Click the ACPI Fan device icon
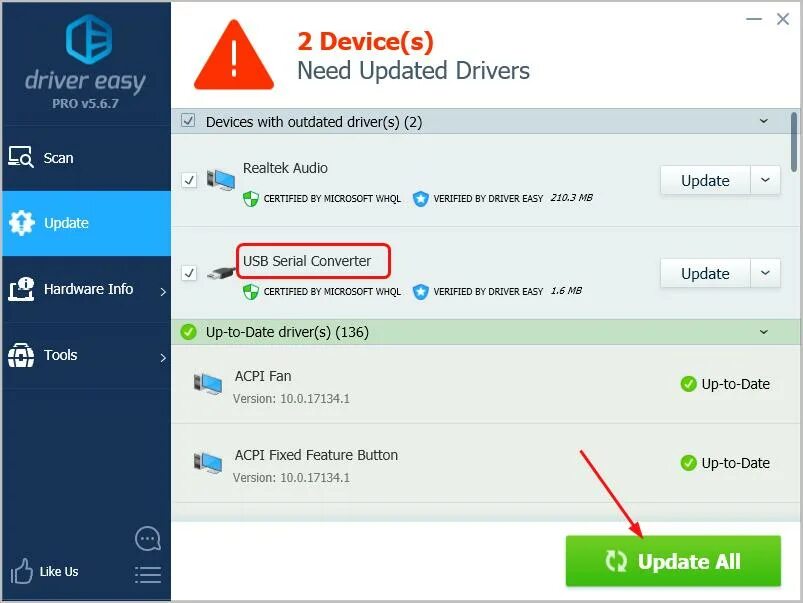Viewport: 803px width, 603px height. click(x=207, y=384)
